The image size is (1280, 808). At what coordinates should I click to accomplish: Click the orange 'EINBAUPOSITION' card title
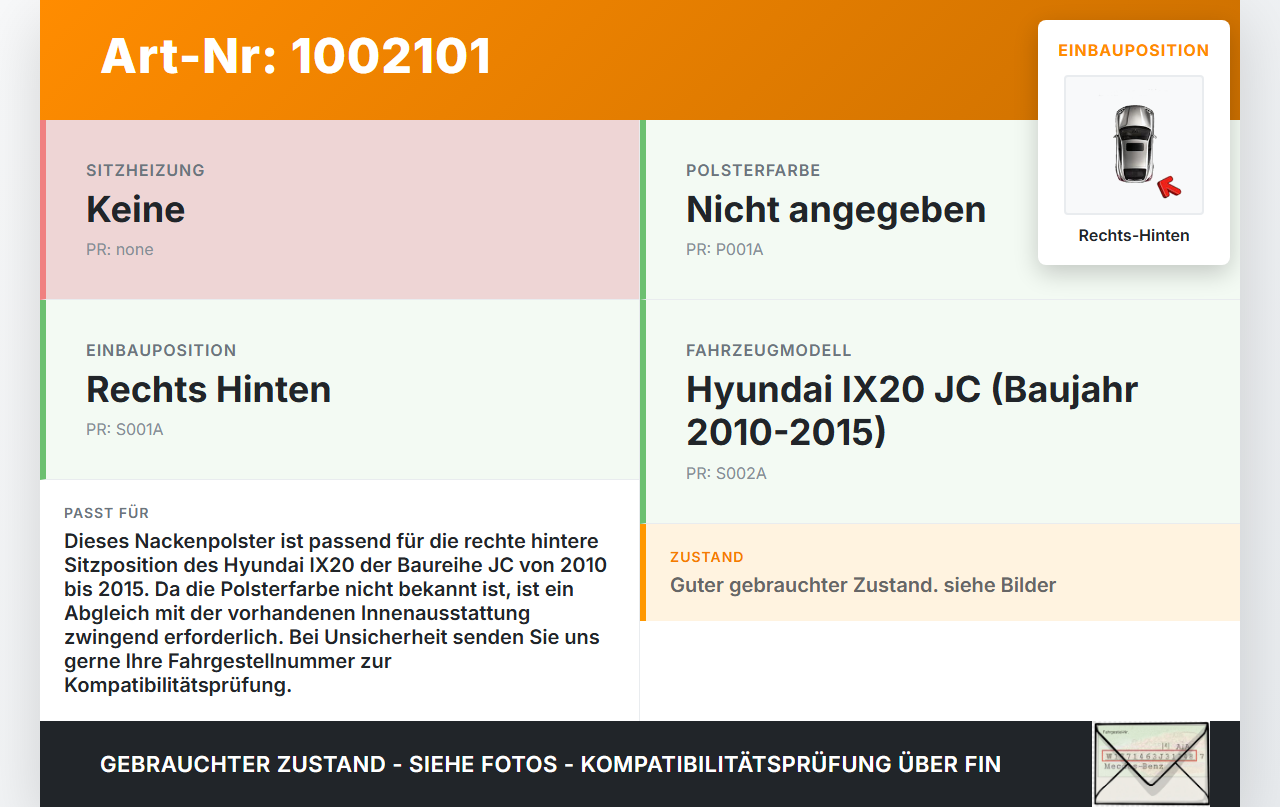pyautogui.click(x=1134, y=50)
